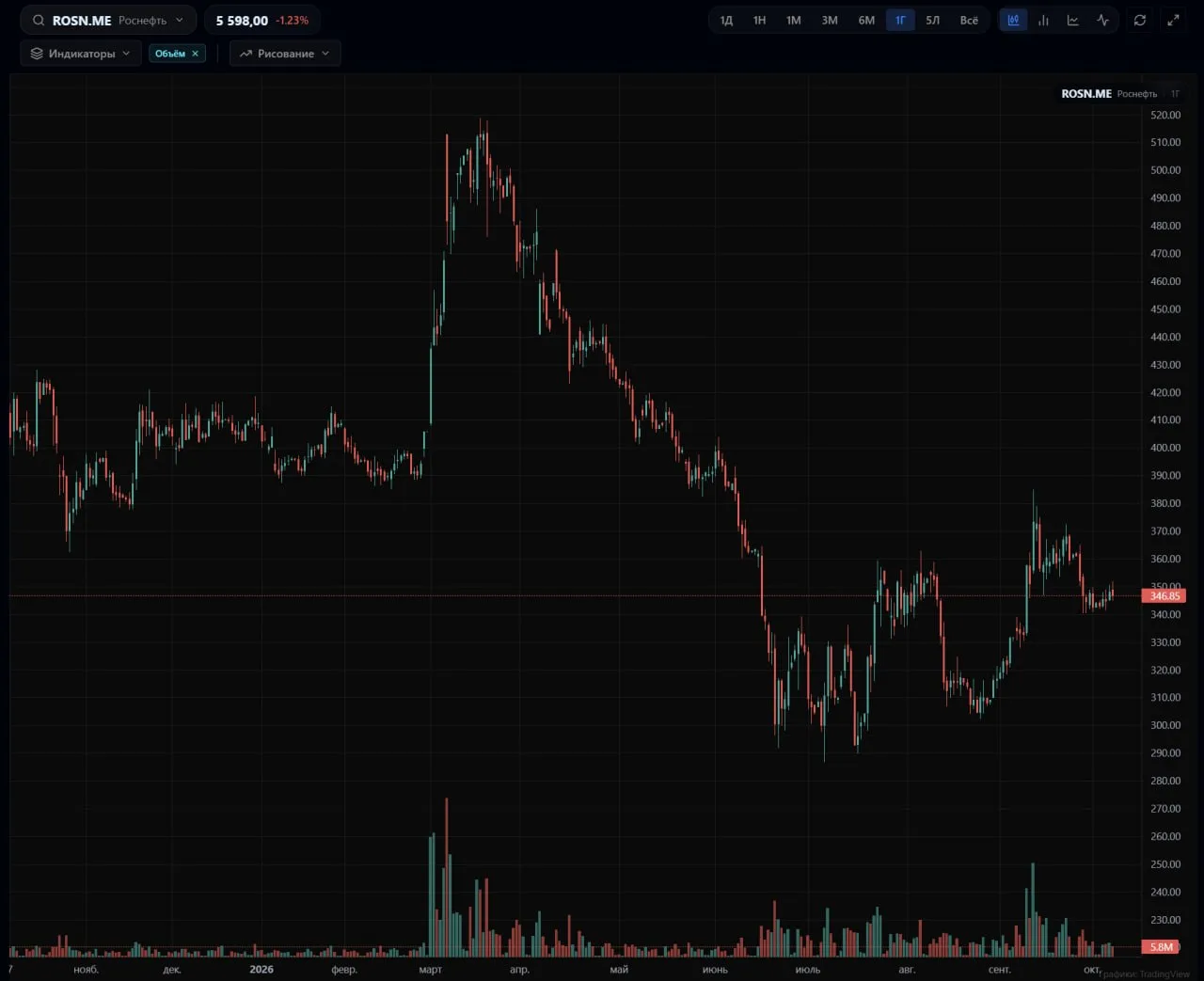Image resolution: width=1204 pixels, height=981 pixels.
Task: Open fullscreen with the expand arrows icon
Action: tap(1173, 20)
